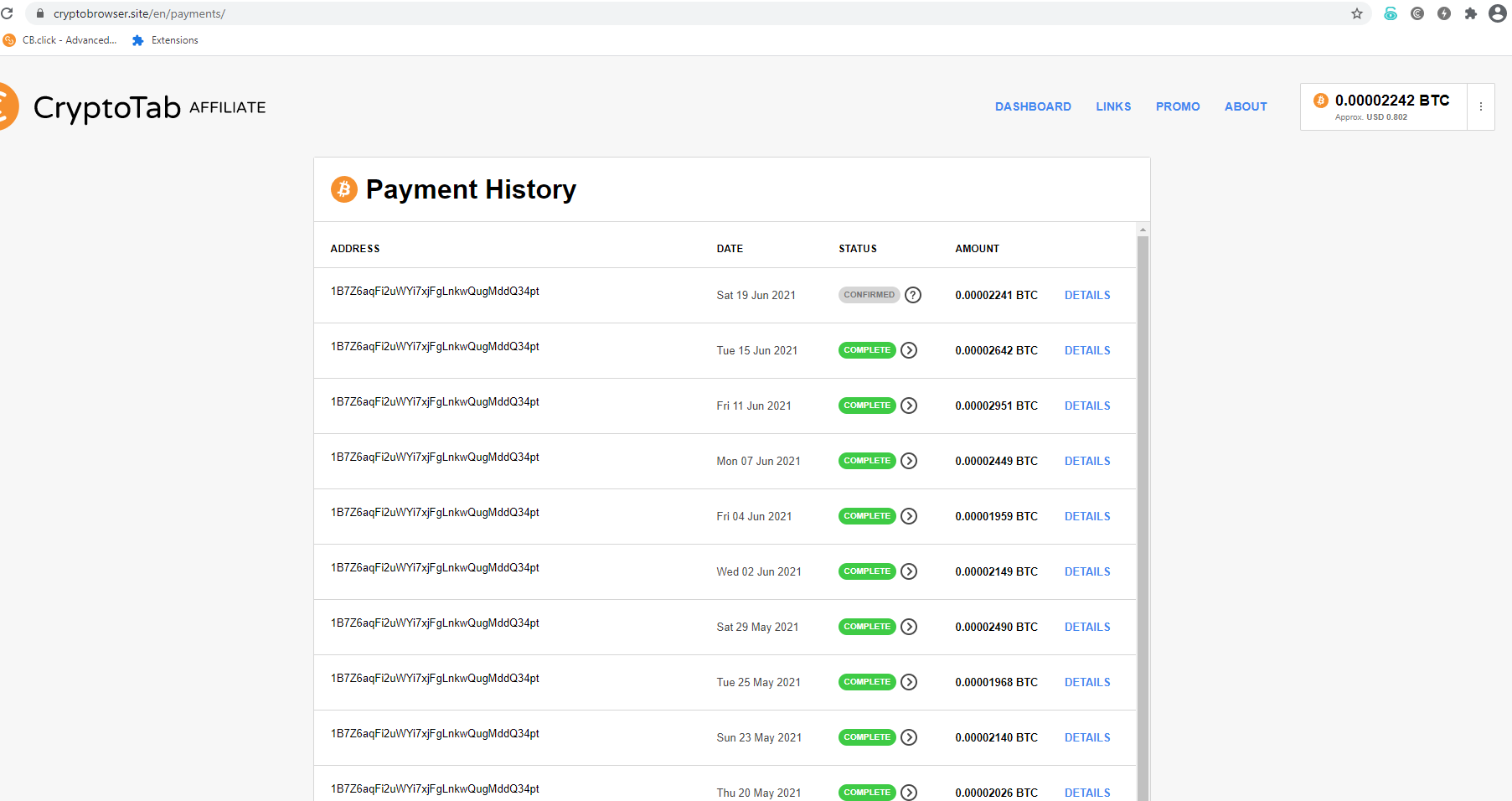
Task: Open the LINKS menu item
Action: pos(1113,106)
